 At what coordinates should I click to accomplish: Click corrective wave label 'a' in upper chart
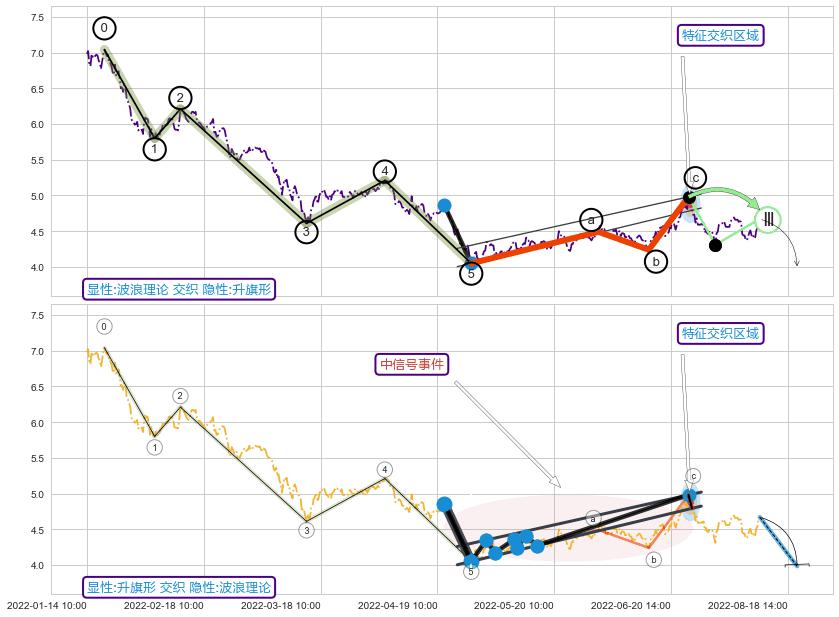coord(591,219)
